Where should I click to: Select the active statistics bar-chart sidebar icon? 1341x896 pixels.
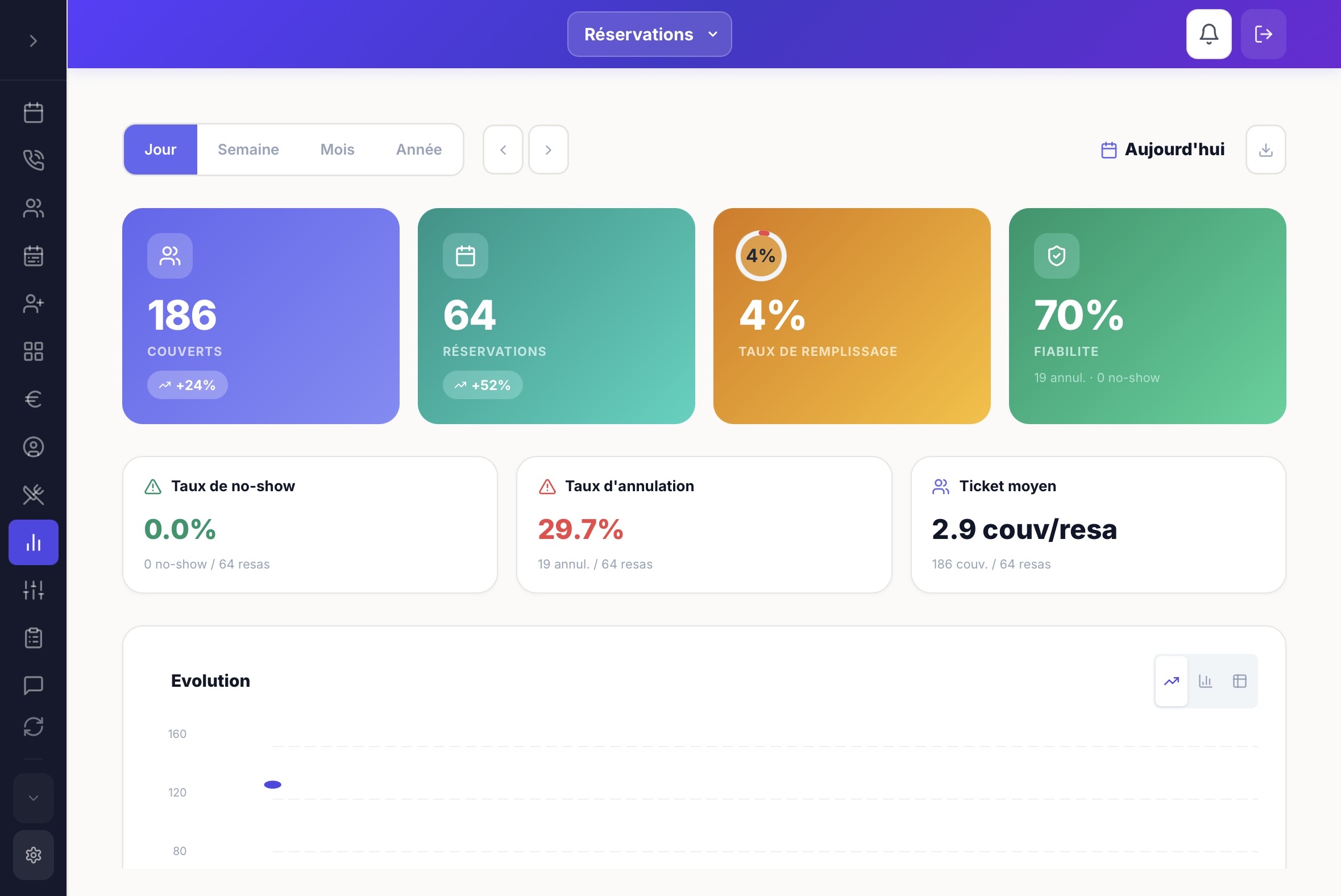tap(33, 542)
